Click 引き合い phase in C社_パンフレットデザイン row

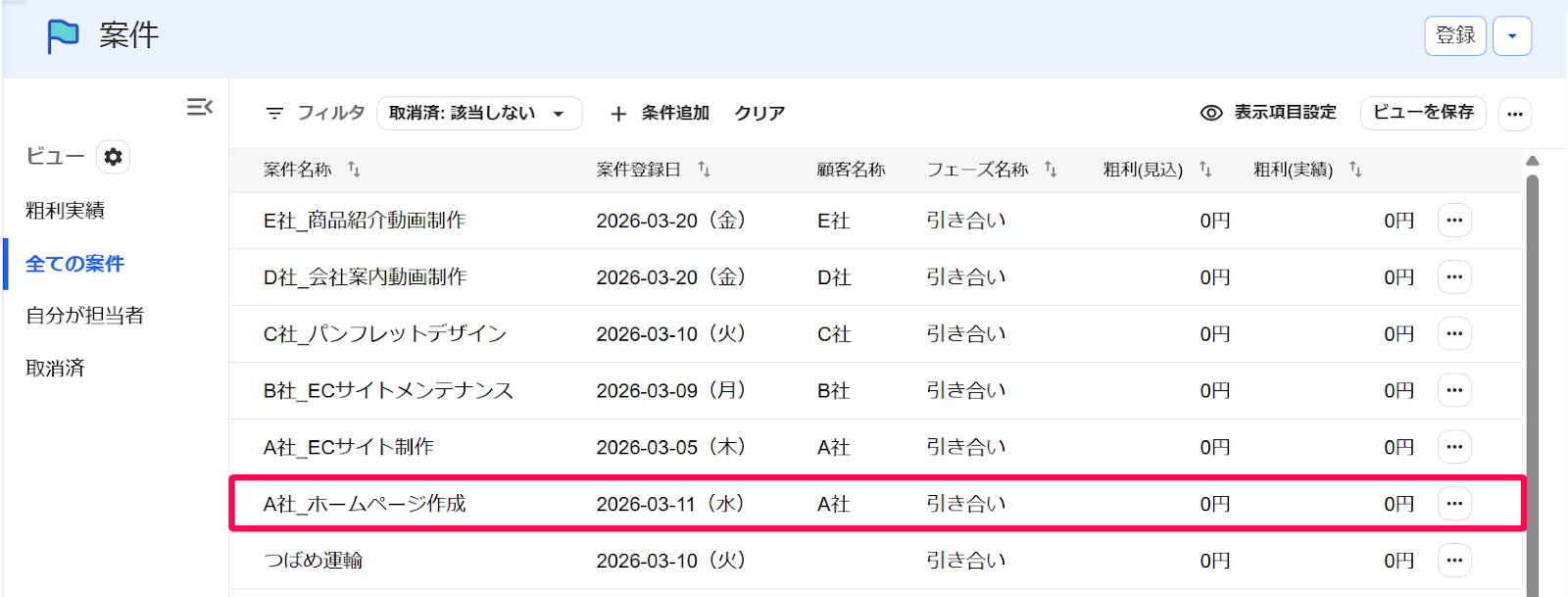(x=966, y=334)
